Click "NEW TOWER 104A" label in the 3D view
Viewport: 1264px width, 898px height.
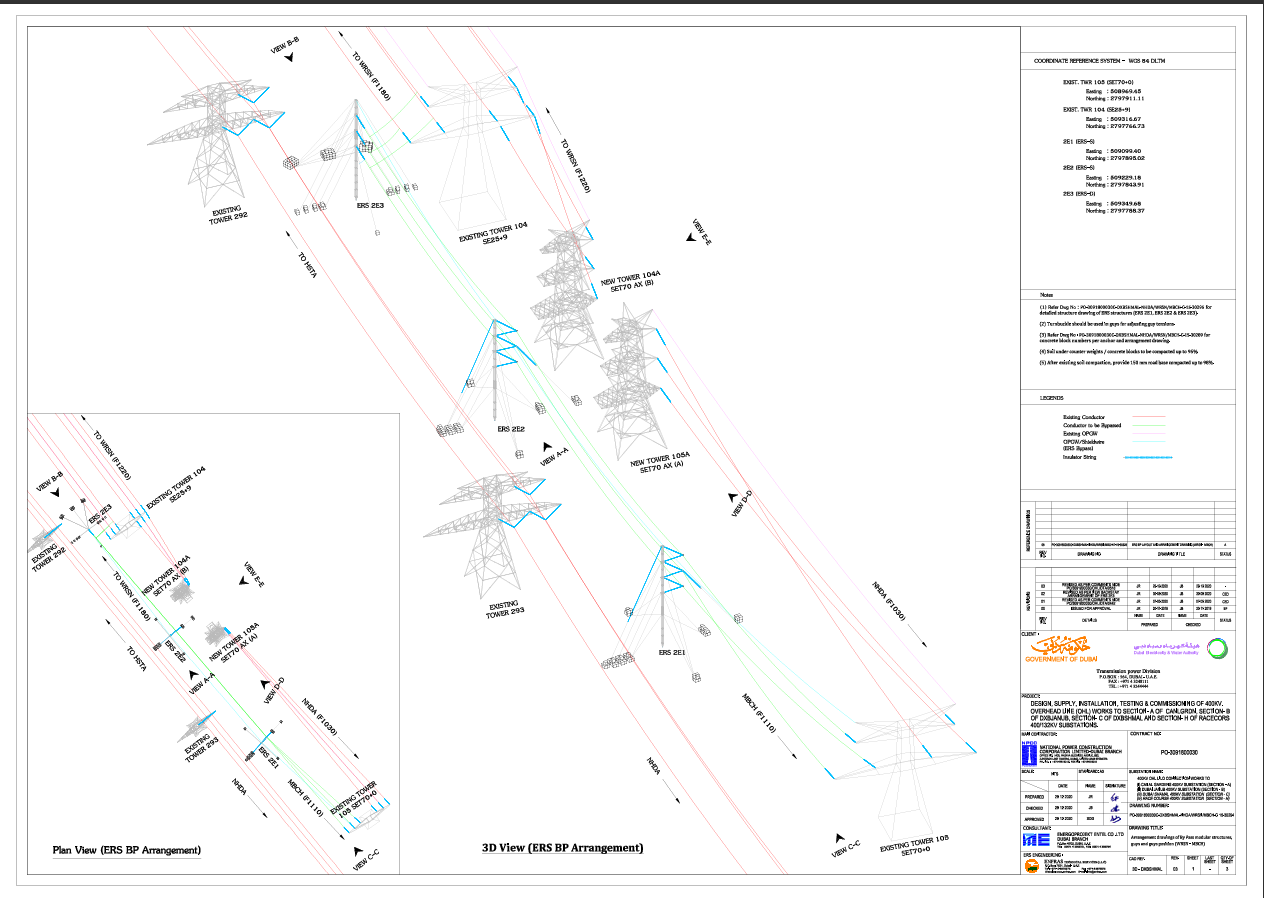point(630,277)
